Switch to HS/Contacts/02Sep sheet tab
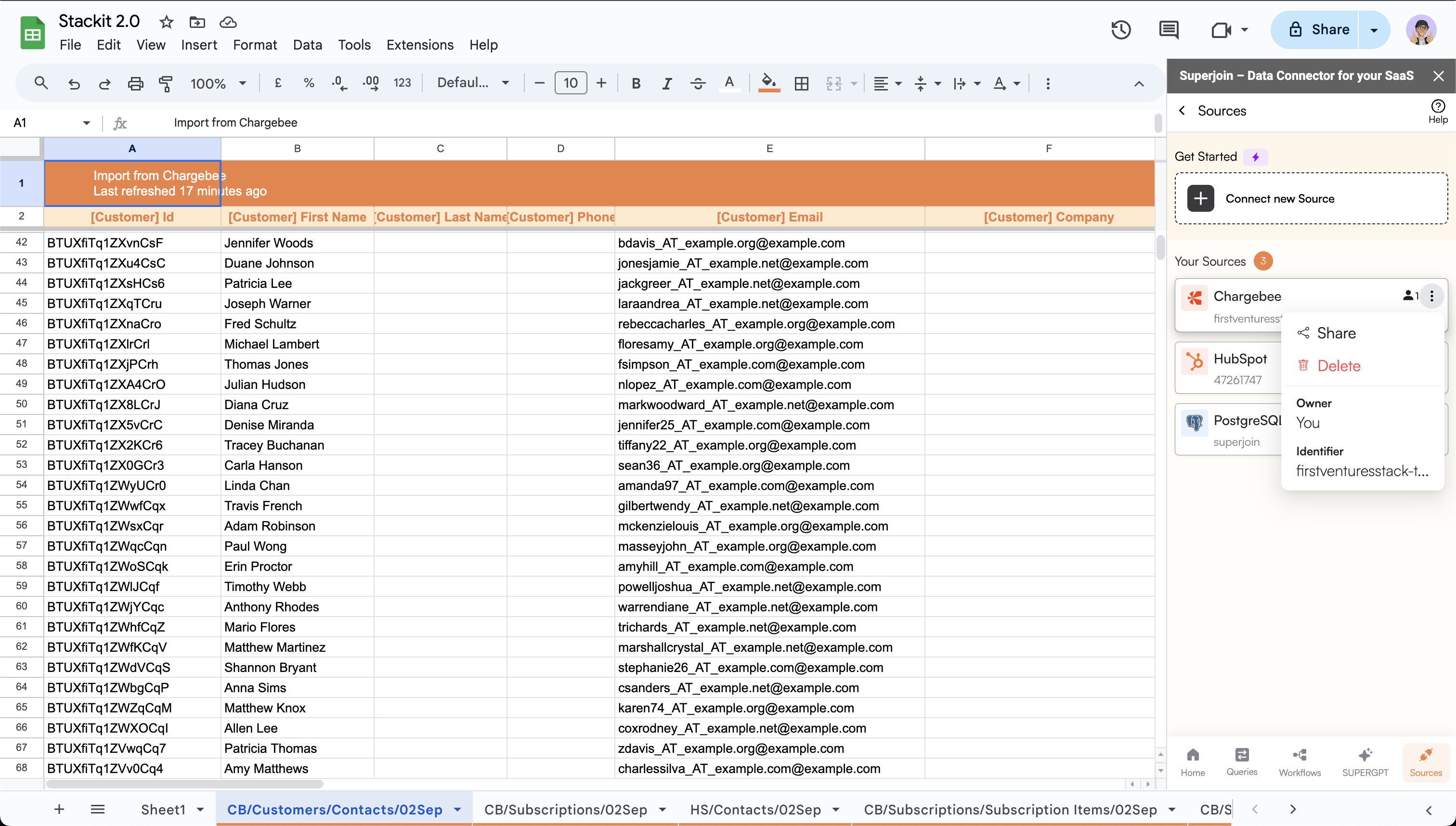The image size is (1456, 826). tap(764, 810)
